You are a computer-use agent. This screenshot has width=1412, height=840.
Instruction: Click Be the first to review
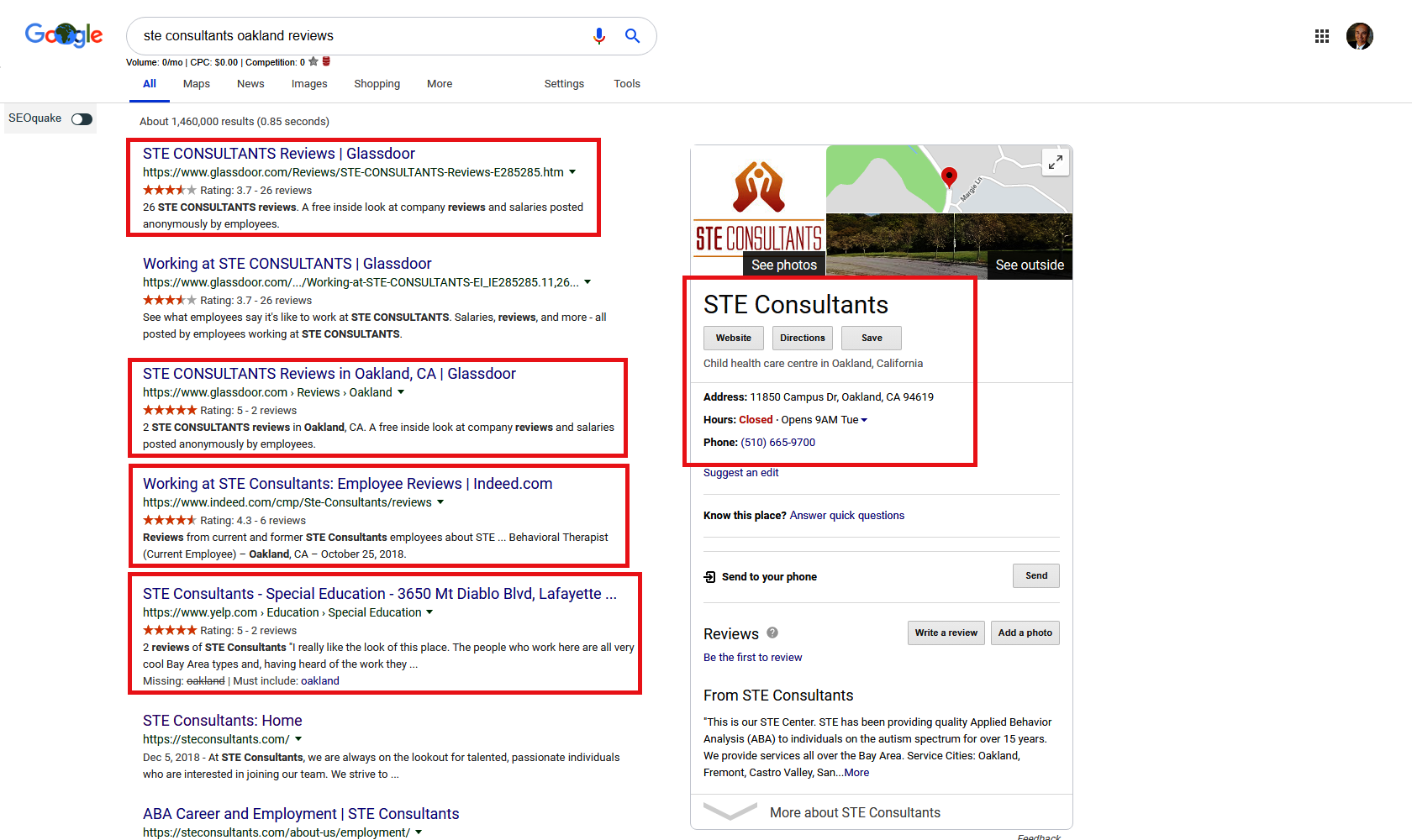753,658
